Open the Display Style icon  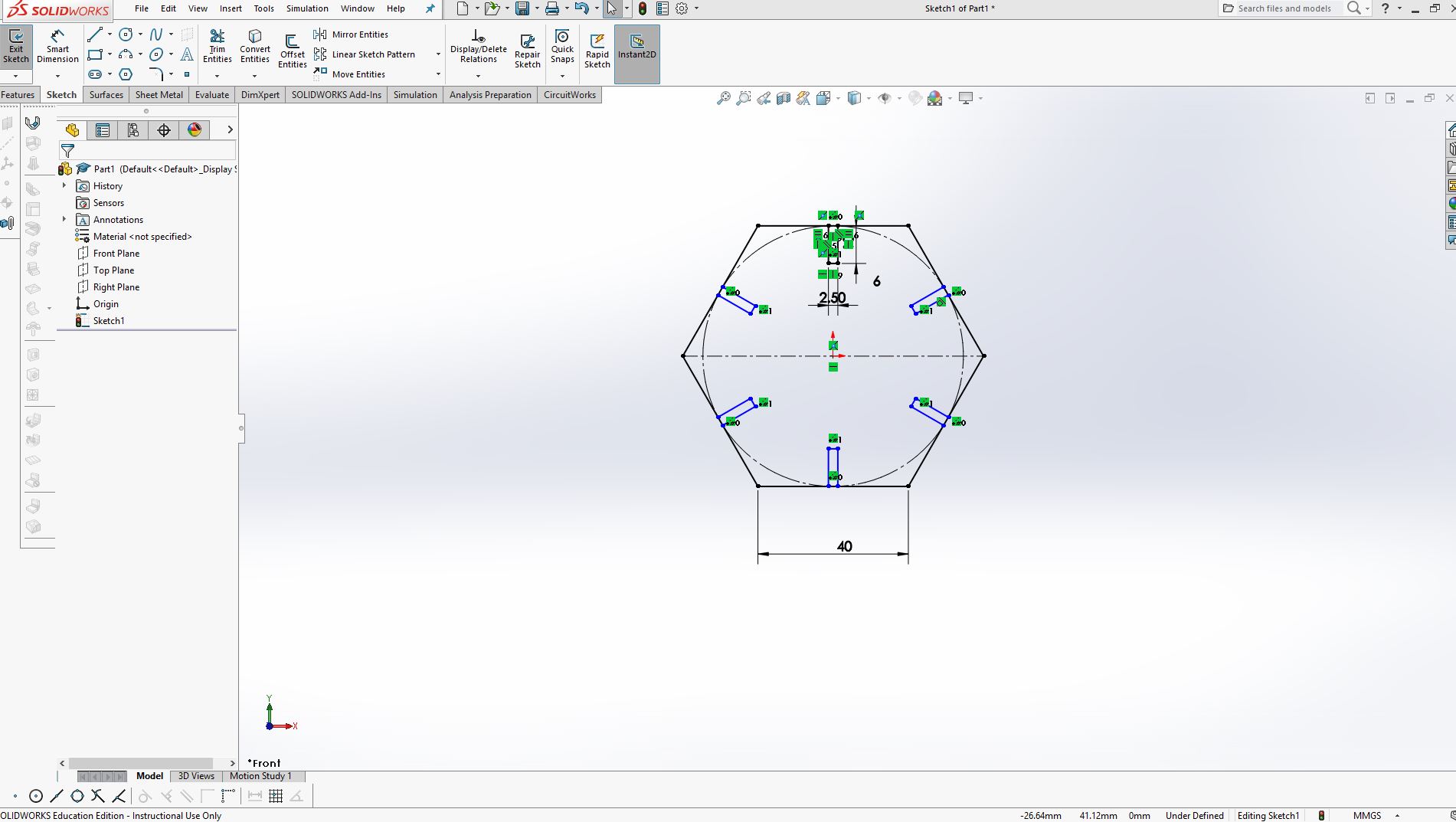(x=854, y=98)
